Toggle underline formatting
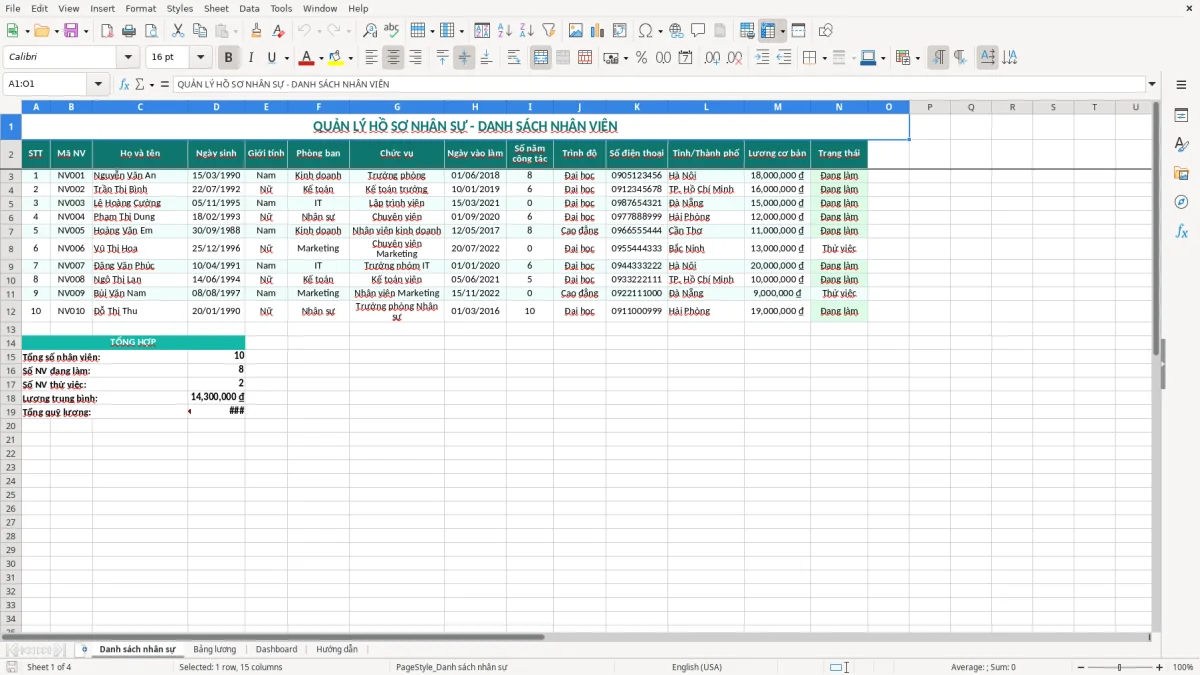 (271, 58)
